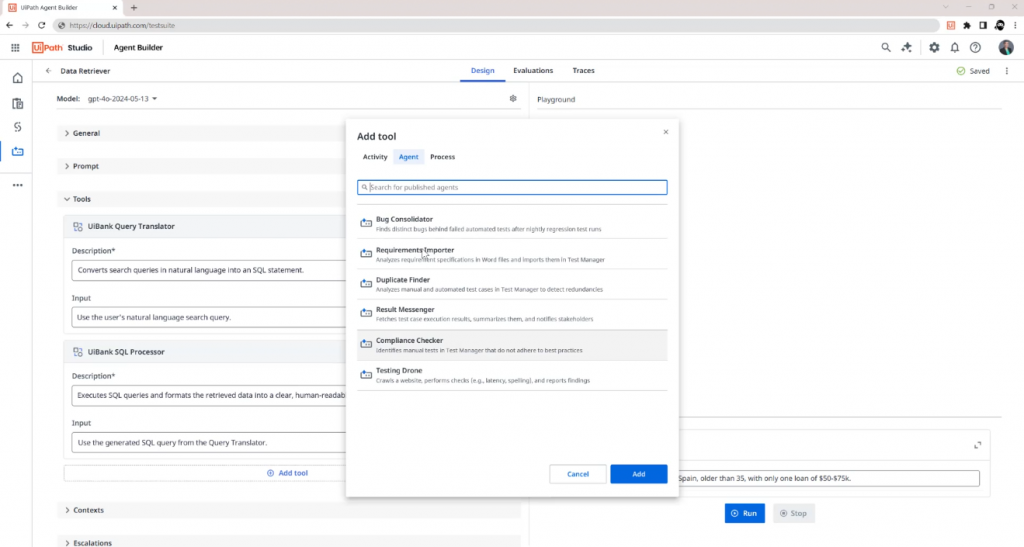
Task: Click the Cancel button
Action: click(x=578, y=474)
